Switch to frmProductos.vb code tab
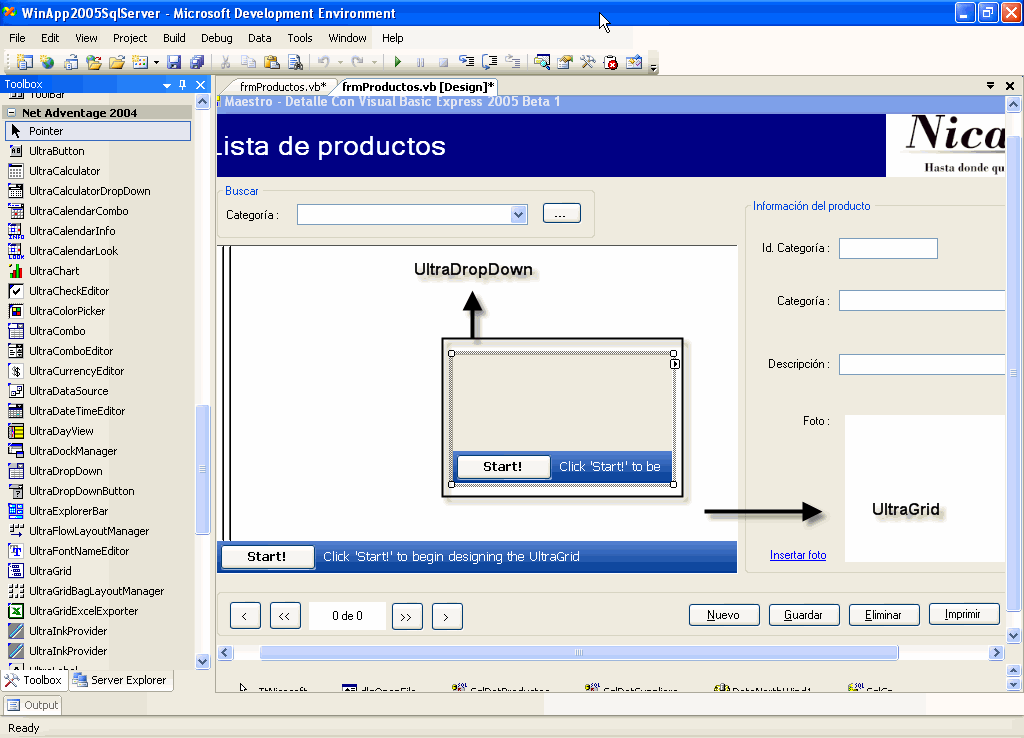Image resolution: width=1024 pixels, height=738 pixels. click(x=283, y=87)
